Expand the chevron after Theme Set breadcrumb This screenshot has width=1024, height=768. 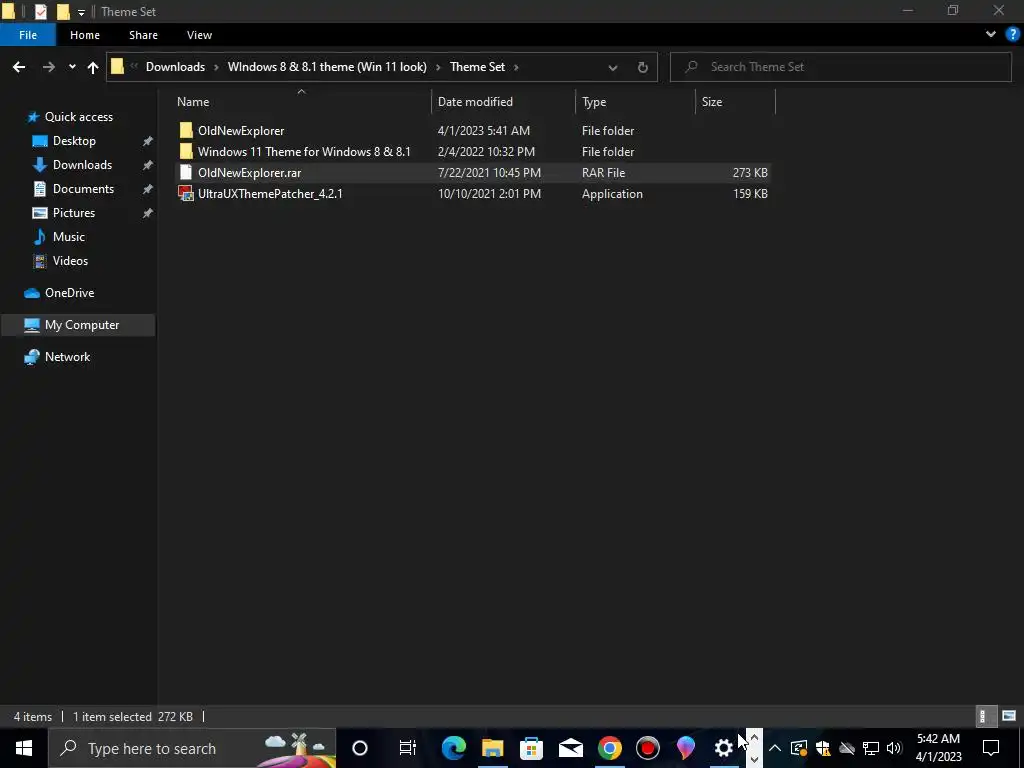(x=516, y=67)
